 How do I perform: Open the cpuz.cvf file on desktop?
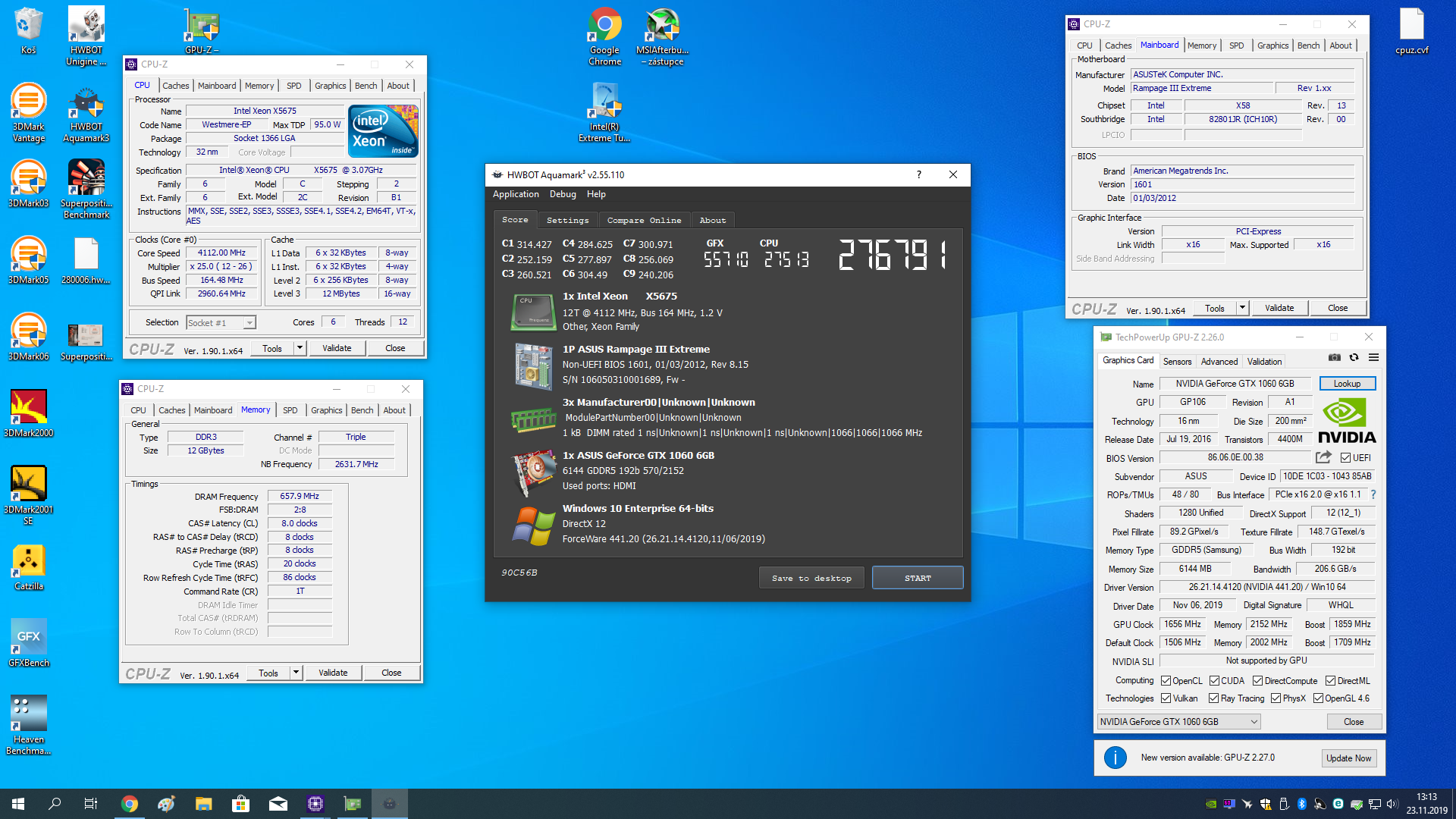click(x=1411, y=30)
